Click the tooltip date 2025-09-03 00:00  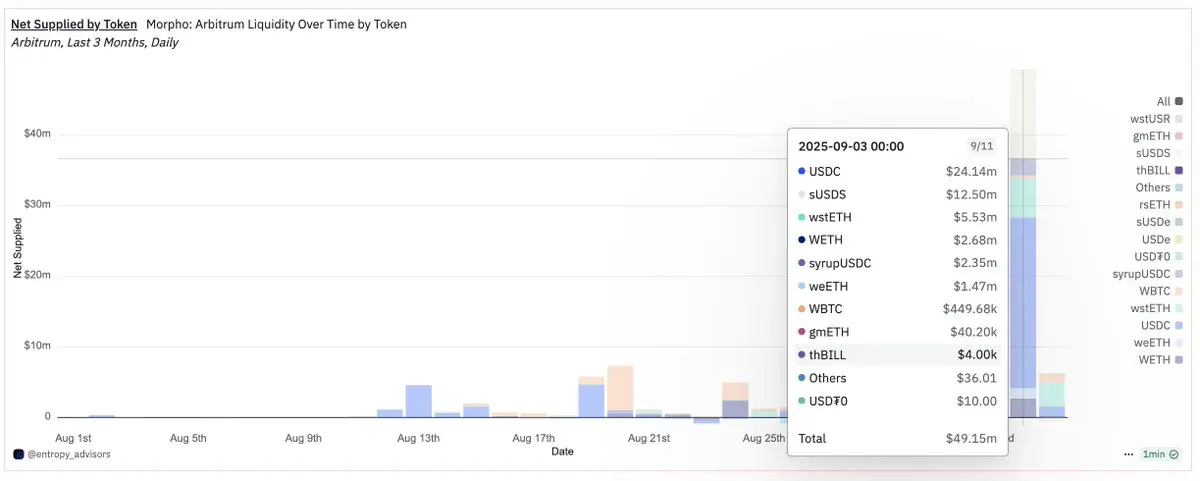click(x=851, y=146)
